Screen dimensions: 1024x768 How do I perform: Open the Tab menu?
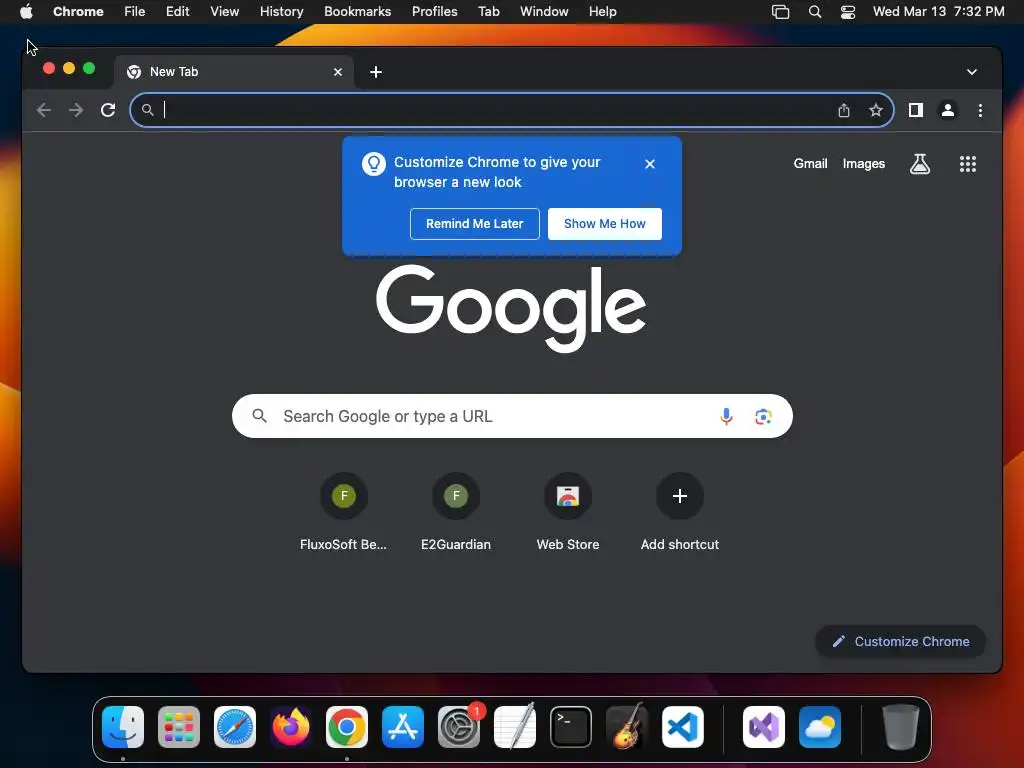488,12
